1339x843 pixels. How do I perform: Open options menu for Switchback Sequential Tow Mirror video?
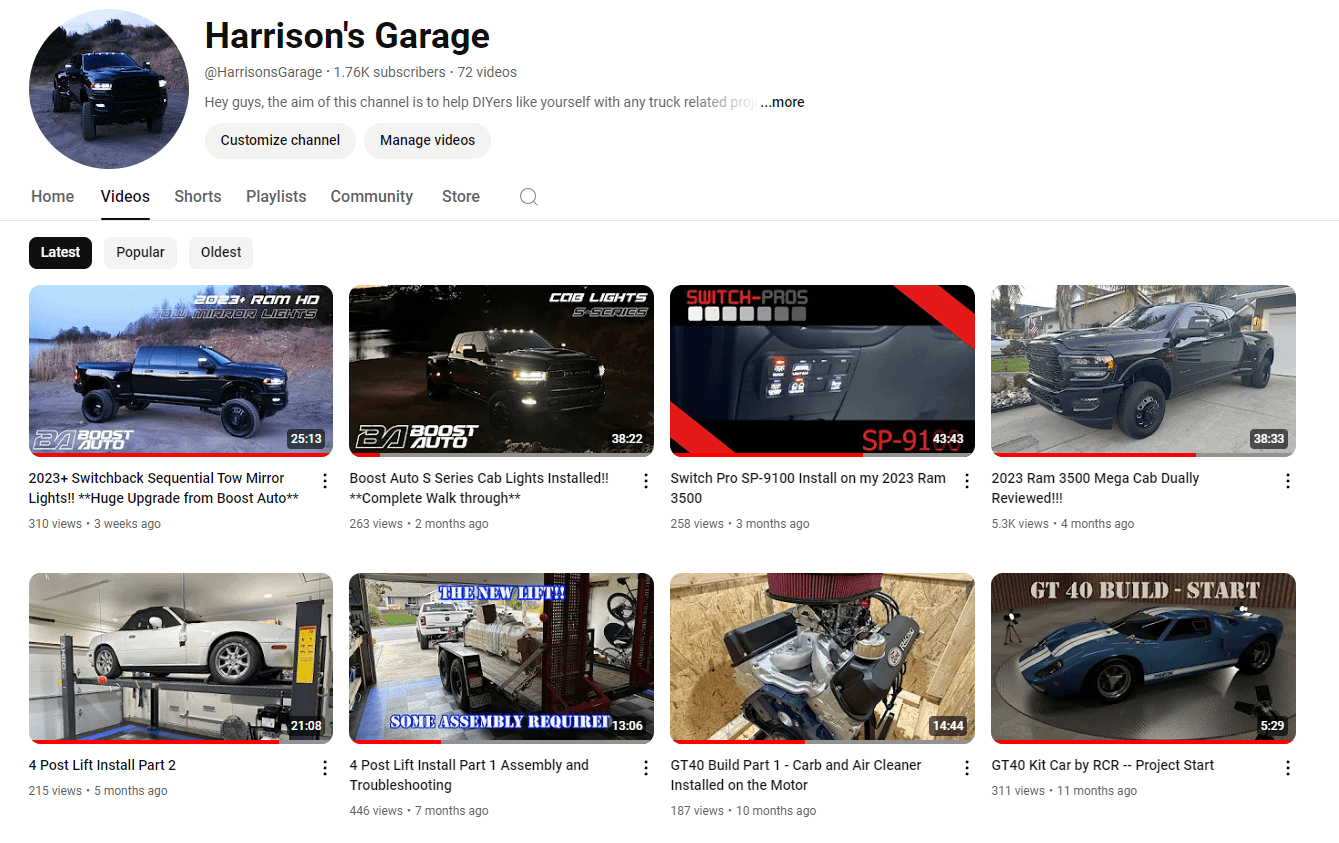(x=325, y=481)
